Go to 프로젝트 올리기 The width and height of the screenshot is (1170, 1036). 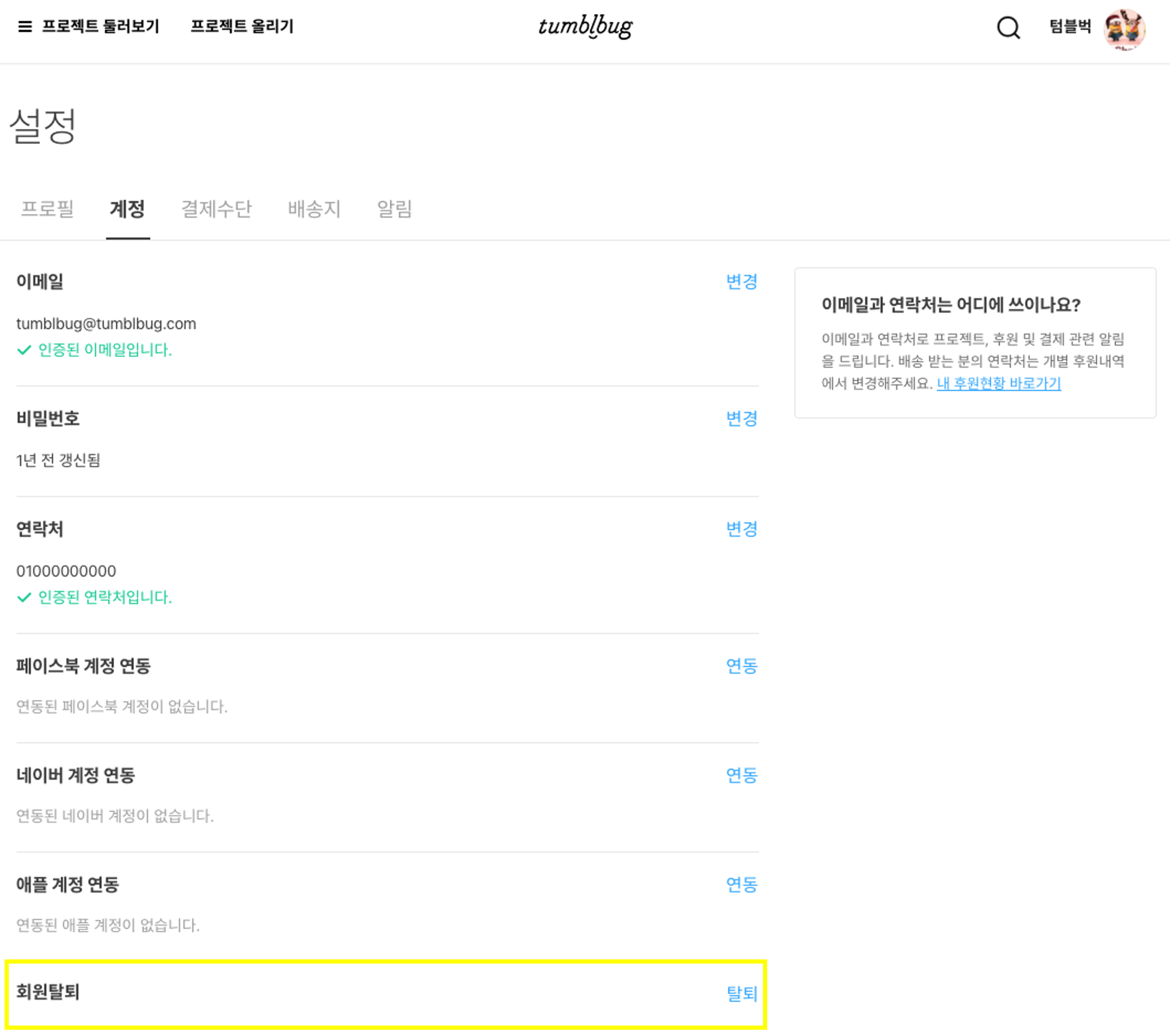(x=242, y=26)
